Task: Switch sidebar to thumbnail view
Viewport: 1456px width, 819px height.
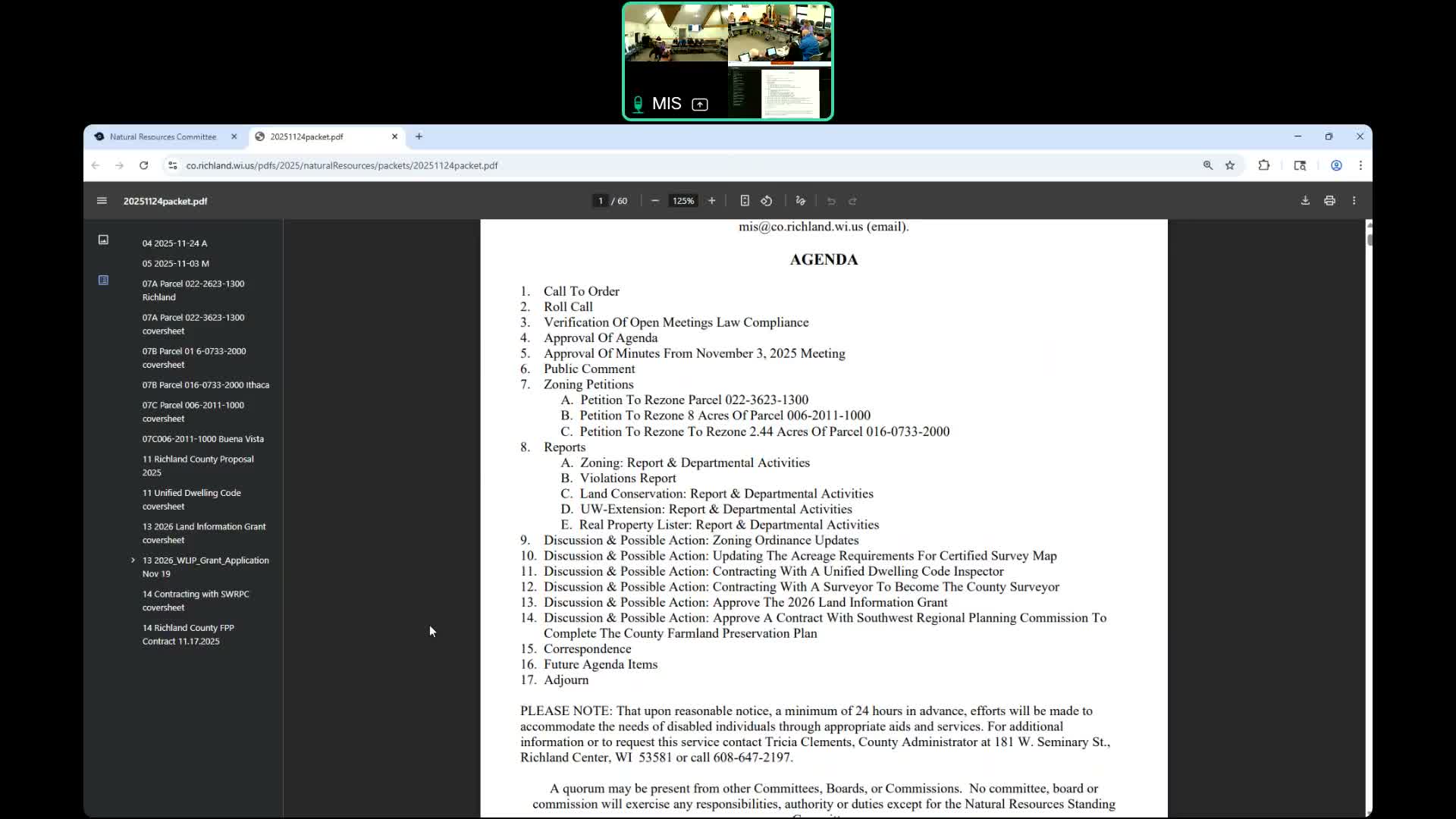Action: click(103, 240)
